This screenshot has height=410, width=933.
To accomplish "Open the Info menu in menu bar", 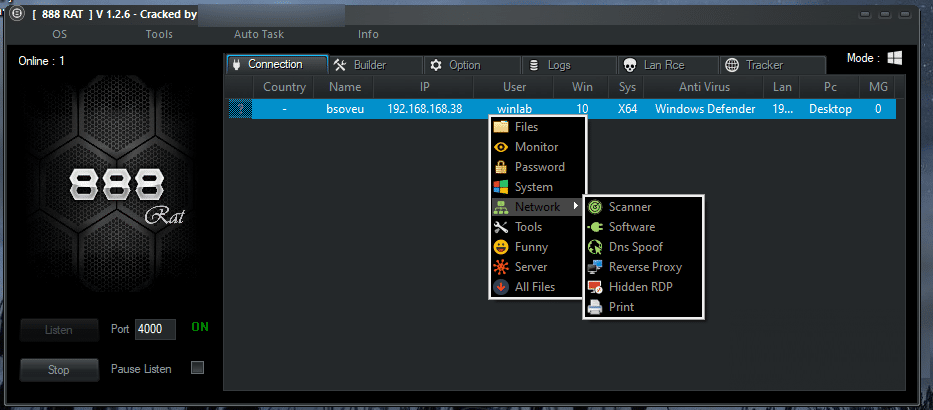I will [x=368, y=34].
